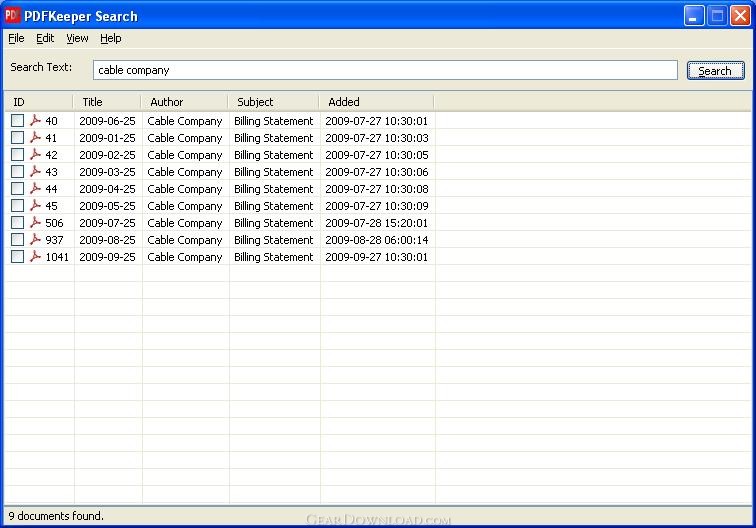Screen dimensions: 756x528
Task: Click the Search Text input field
Action: 385,70
